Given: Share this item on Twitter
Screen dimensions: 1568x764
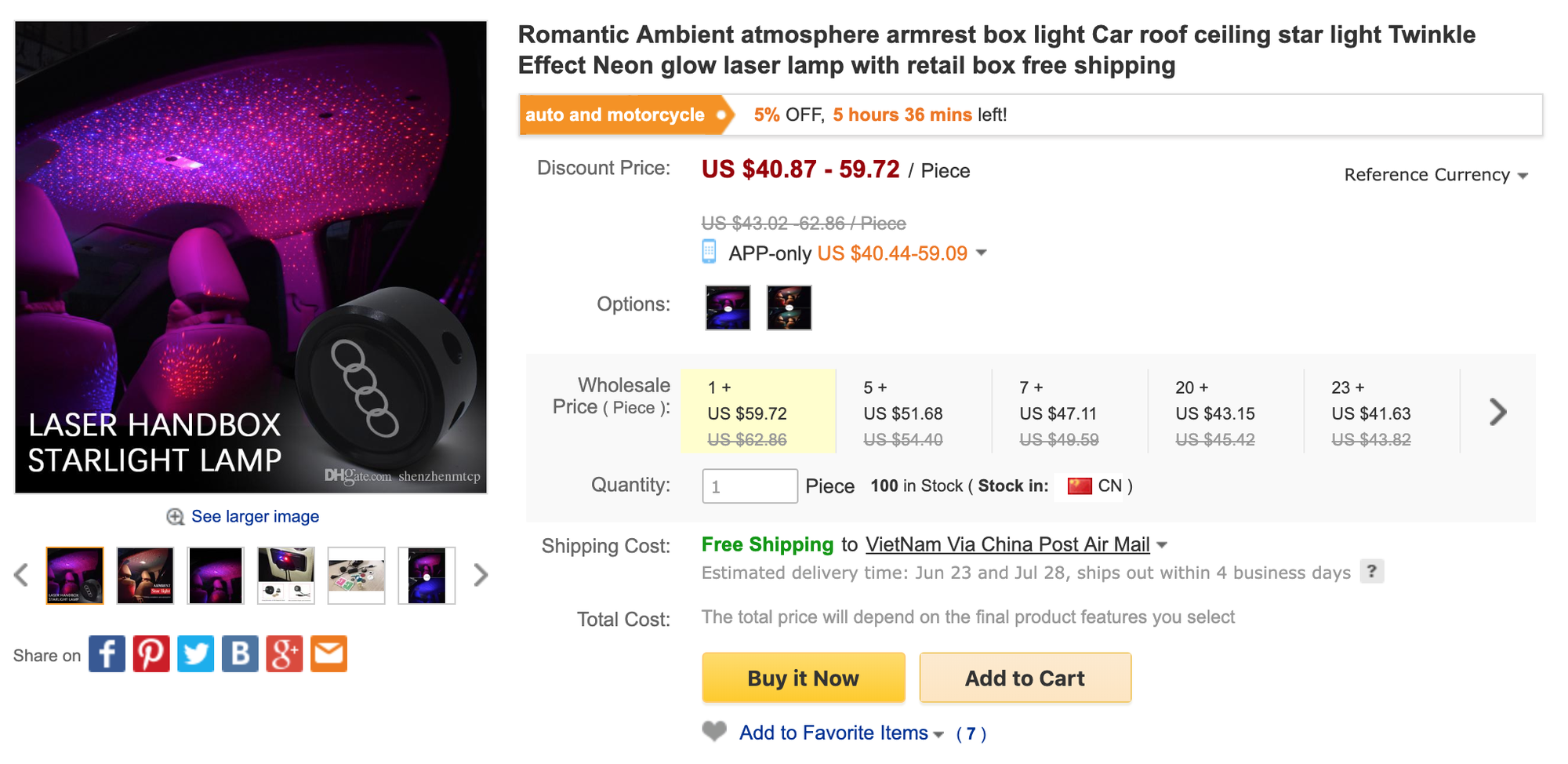Looking at the screenshot, I should [195, 654].
